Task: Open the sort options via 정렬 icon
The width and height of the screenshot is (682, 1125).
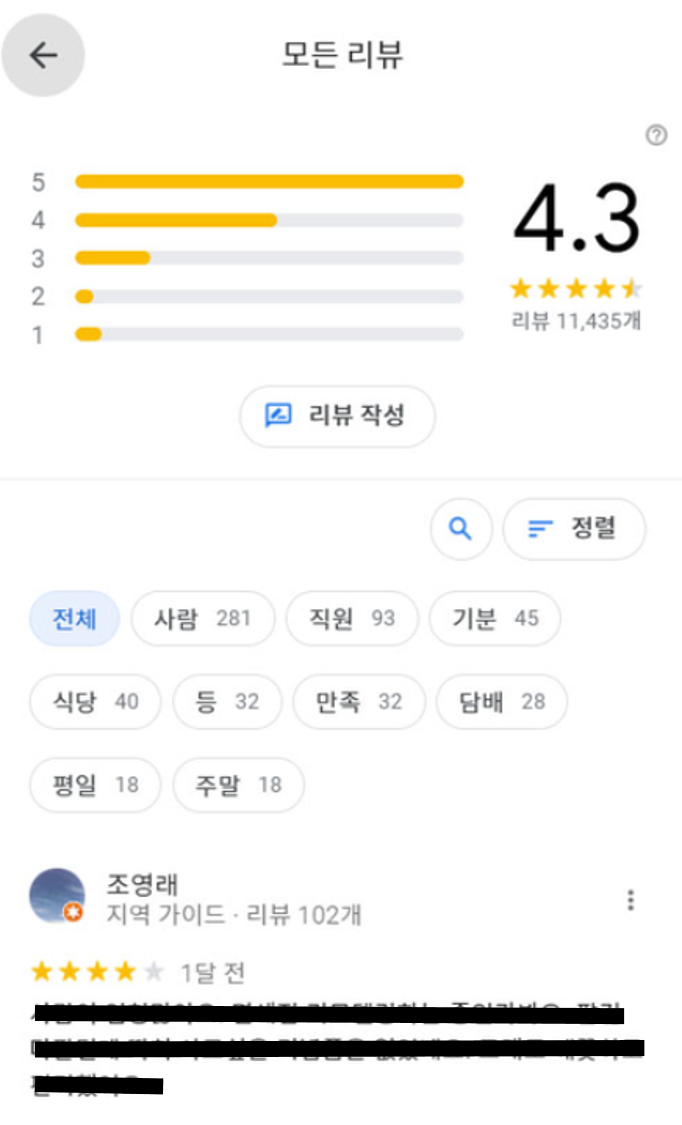Action: click(574, 529)
